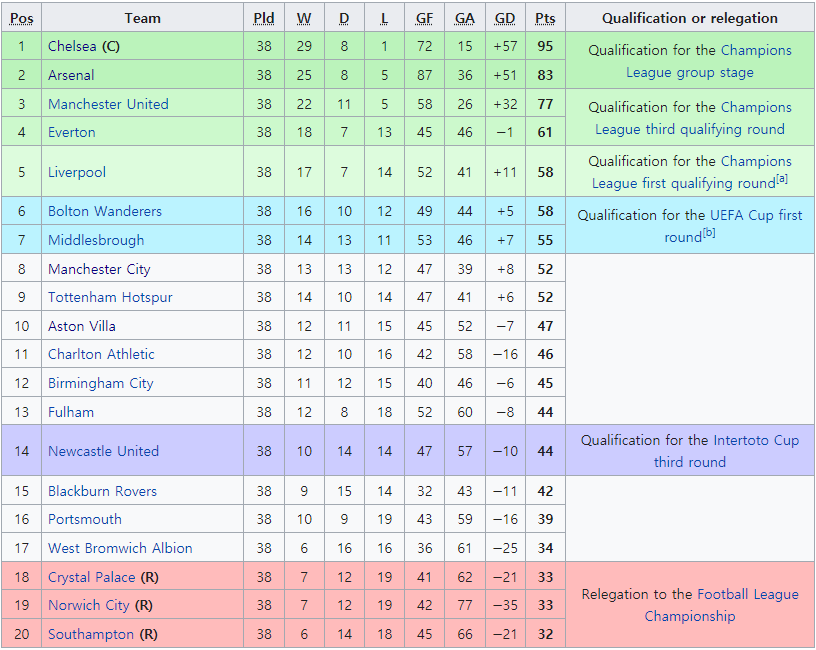Screen dimensions: 816x650
Task: Open the Charlton Athletic link
Action: [101, 354]
